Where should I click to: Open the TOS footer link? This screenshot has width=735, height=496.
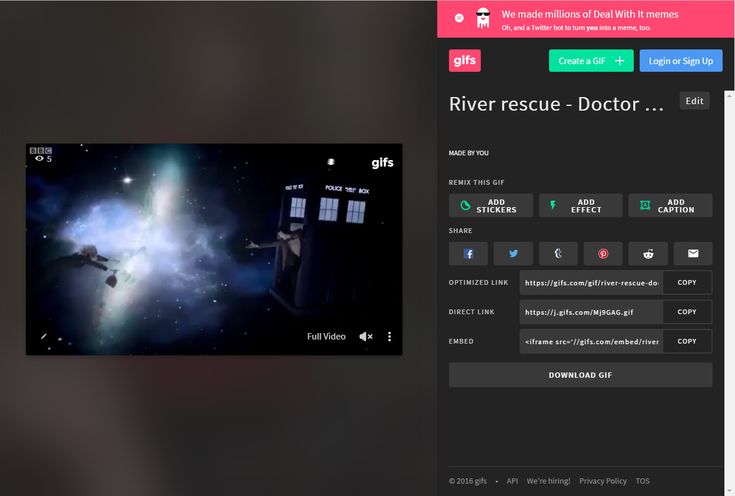click(x=643, y=481)
